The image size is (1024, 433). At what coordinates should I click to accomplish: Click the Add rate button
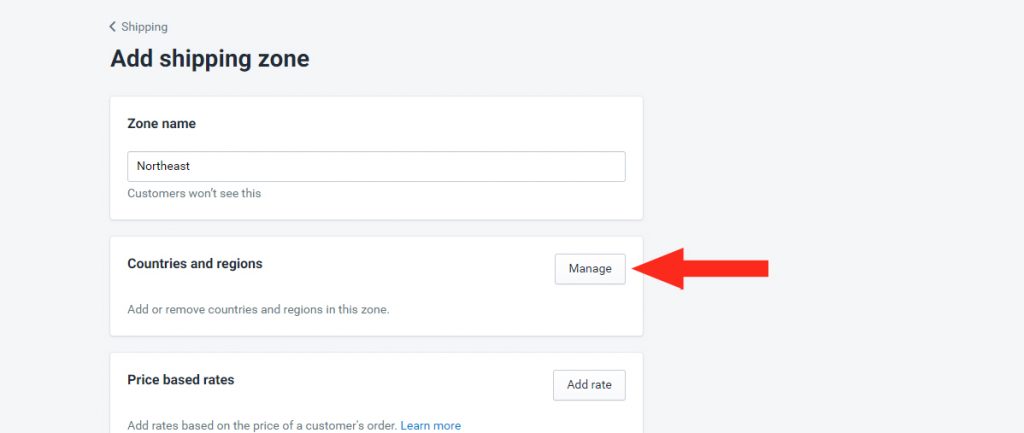[x=589, y=385]
